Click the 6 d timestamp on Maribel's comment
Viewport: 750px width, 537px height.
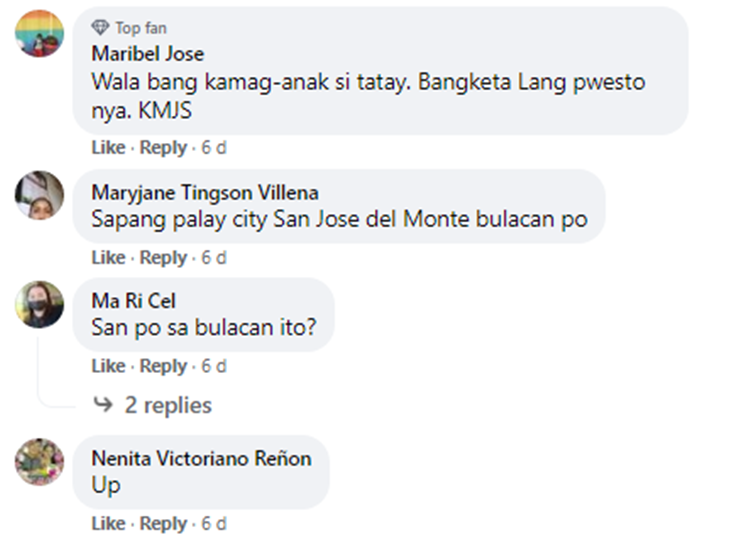coord(213,147)
